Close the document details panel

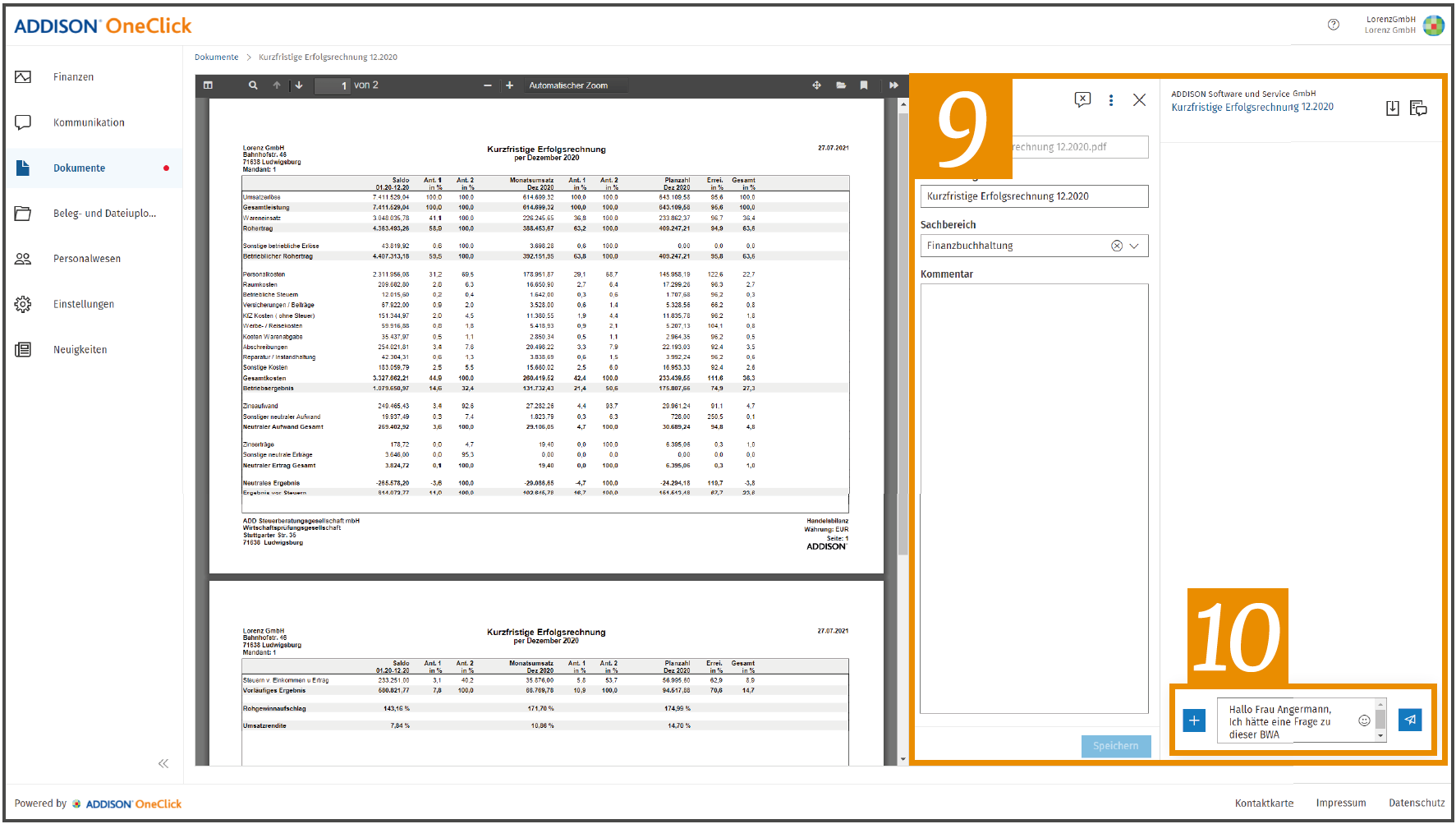1139,100
